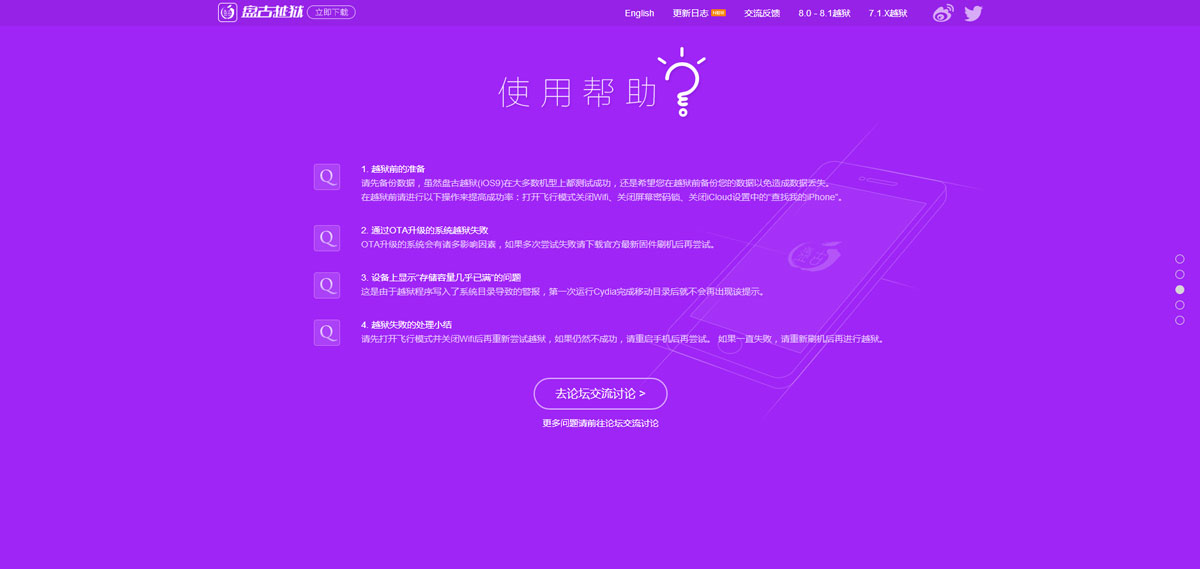Switch language to English
Image resolution: width=1200 pixels, height=569 pixels.
(x=639, y=13)
